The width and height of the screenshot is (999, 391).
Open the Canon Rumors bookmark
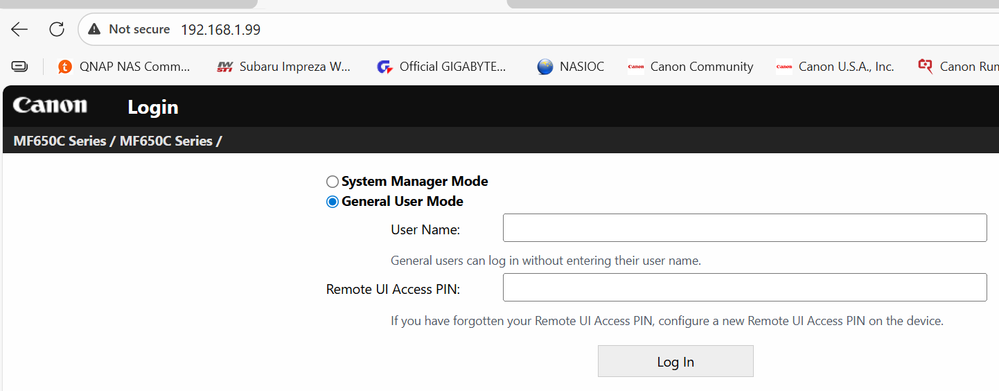pos(958,66)
